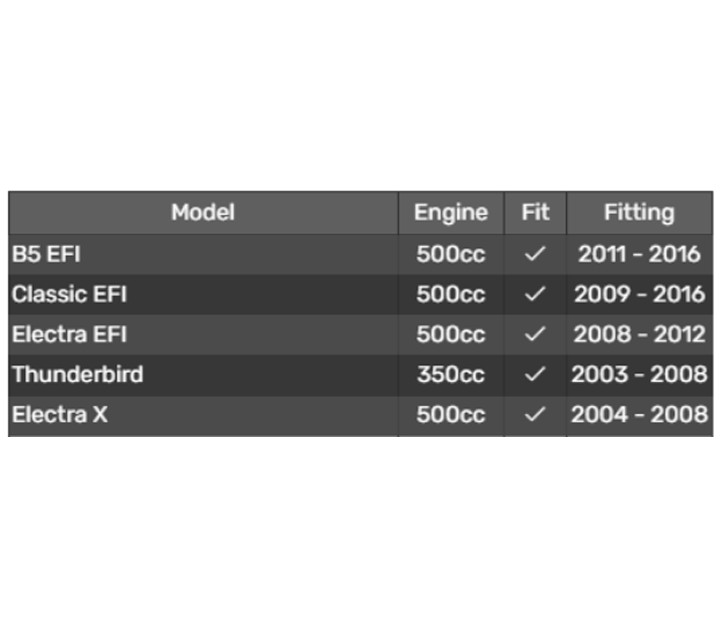Click the Fit checkmark for Electra EFI
The width and height of the screenshot is (727, 640).
tap(535, 334)
